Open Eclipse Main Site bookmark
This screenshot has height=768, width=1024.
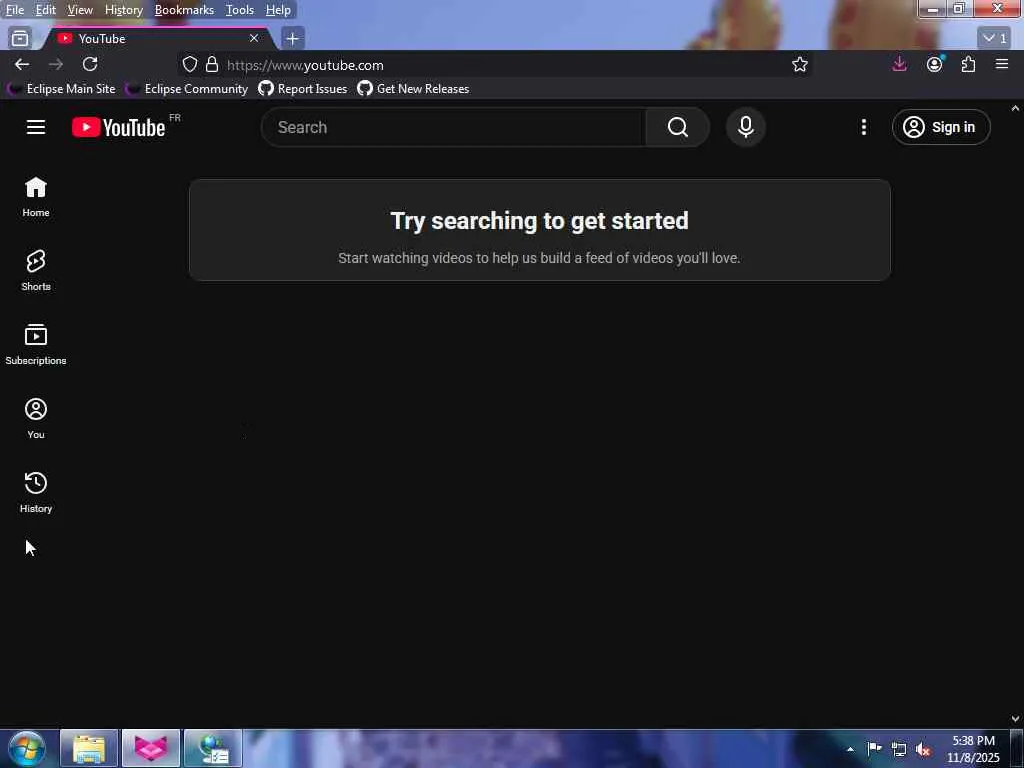[61, 89]
